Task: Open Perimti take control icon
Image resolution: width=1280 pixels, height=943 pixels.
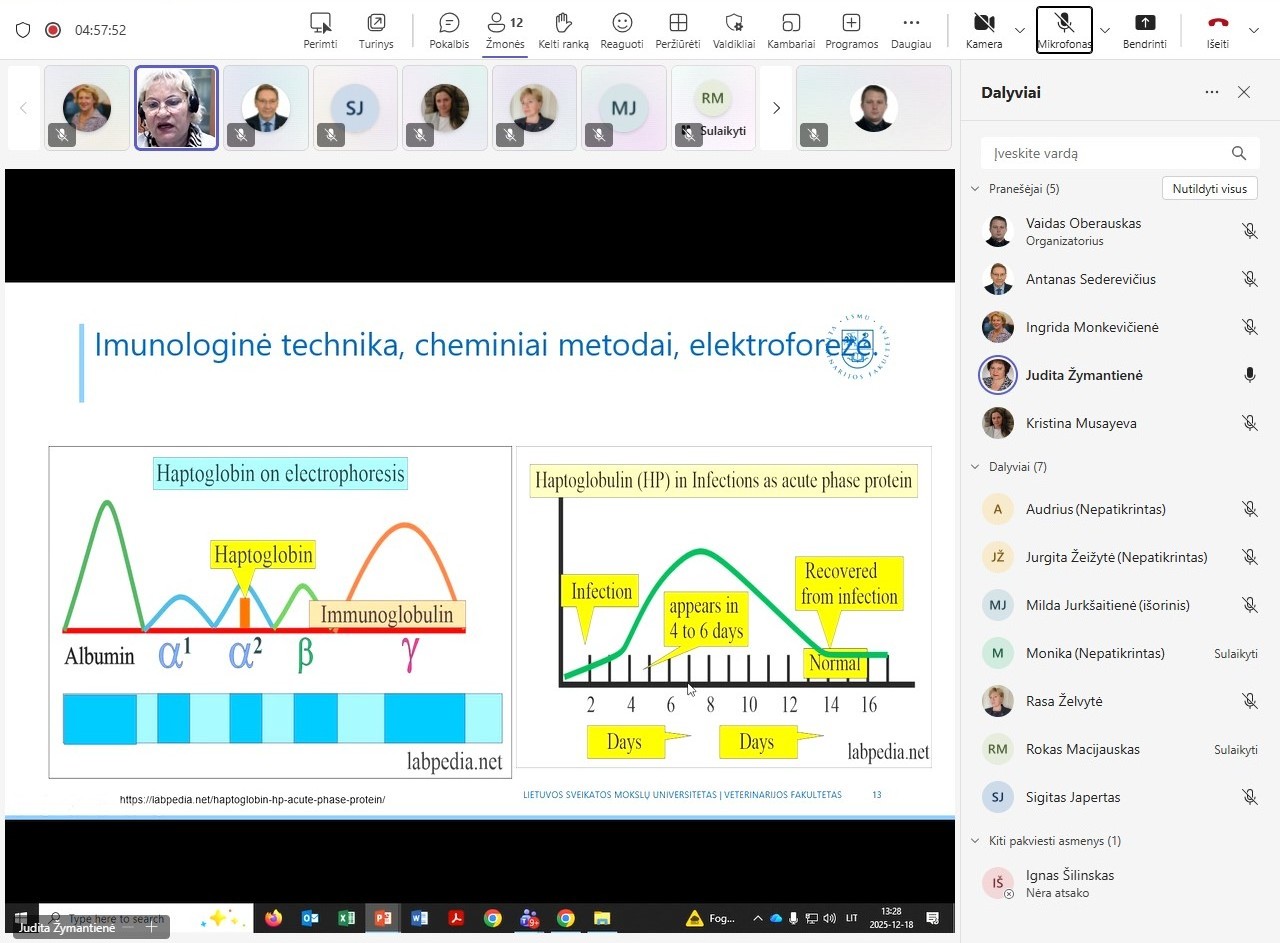Action: click(x=320, y=23)
